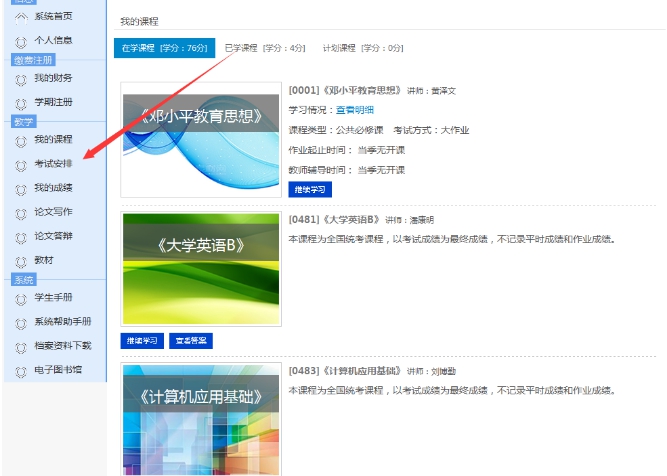
Task: Open the 大学英语B course thumbnail
Action: click(201, 269)
